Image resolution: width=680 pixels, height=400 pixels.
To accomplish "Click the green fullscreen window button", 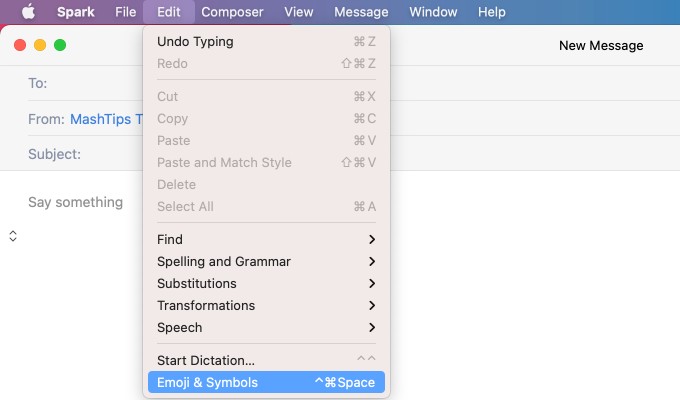I will (60, 45).
